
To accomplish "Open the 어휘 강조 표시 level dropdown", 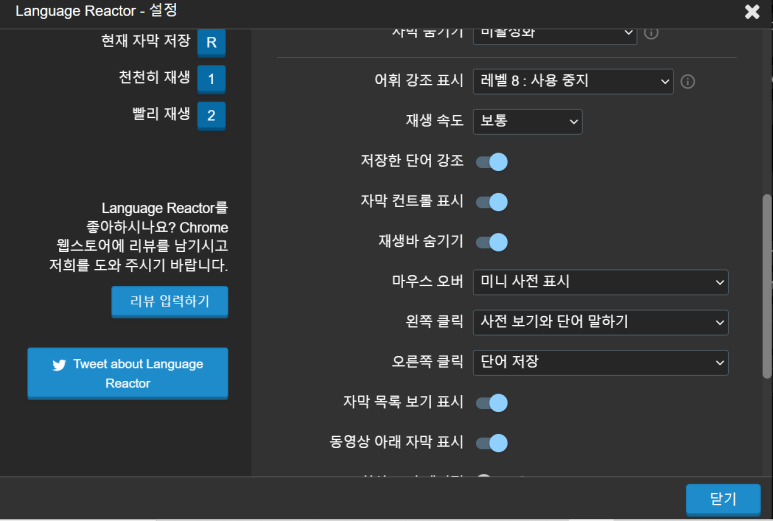I will (x=573, y=81).
